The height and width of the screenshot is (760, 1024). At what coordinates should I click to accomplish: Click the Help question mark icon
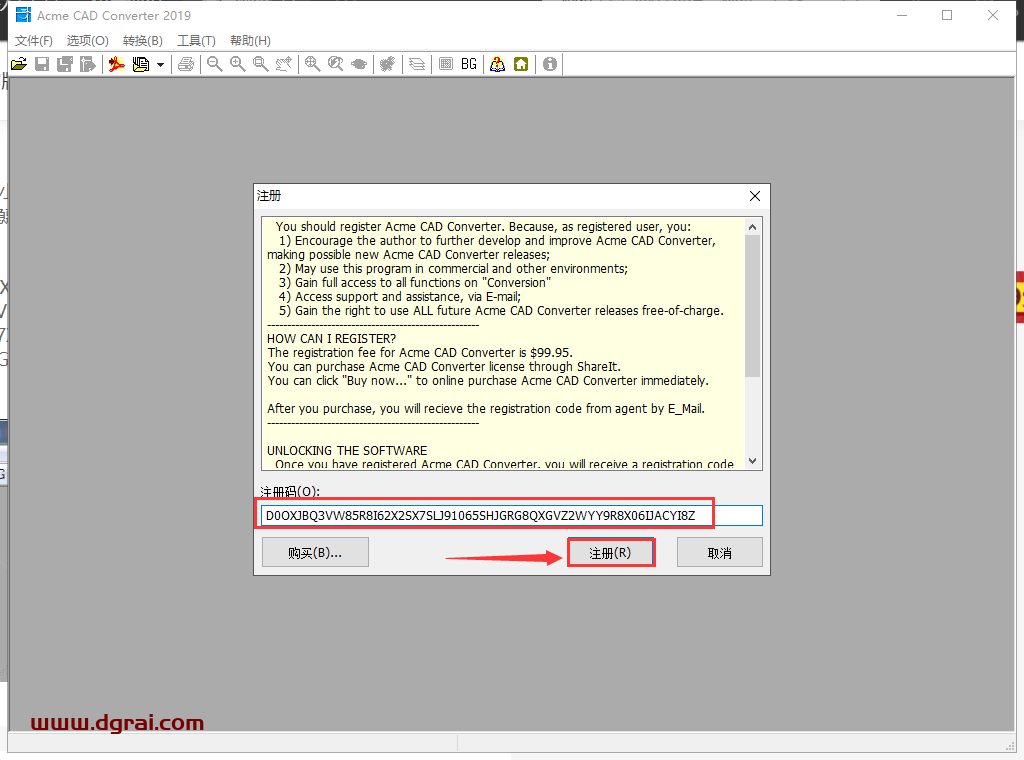click(498, 64)
